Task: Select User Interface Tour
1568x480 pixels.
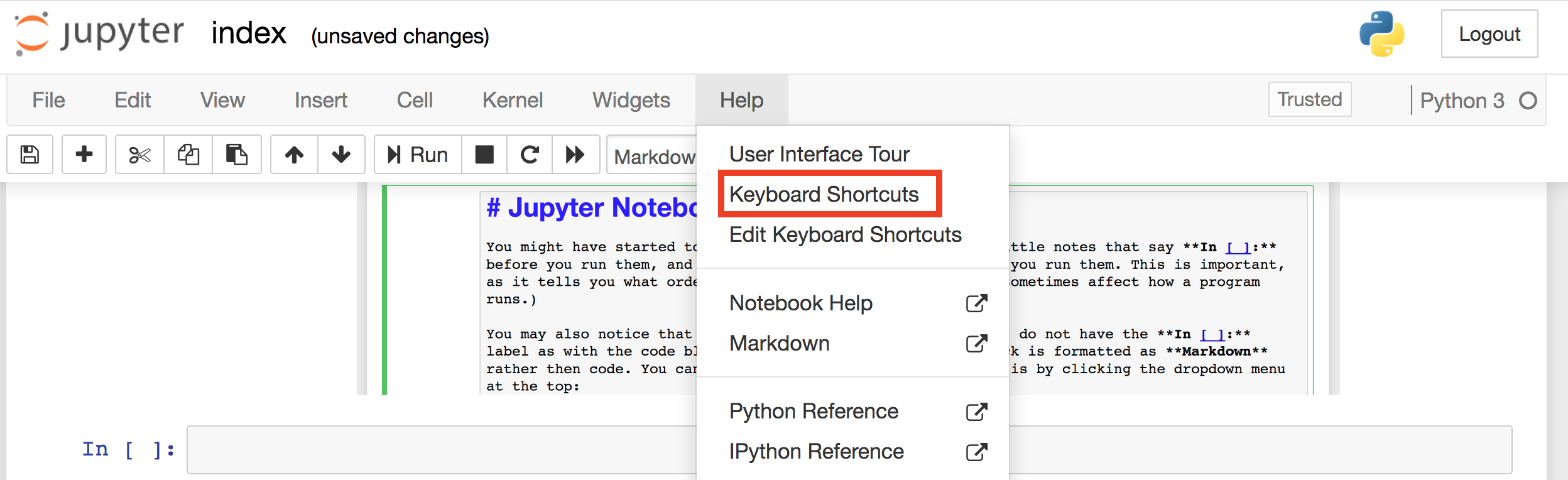Action: click(853, 154)
